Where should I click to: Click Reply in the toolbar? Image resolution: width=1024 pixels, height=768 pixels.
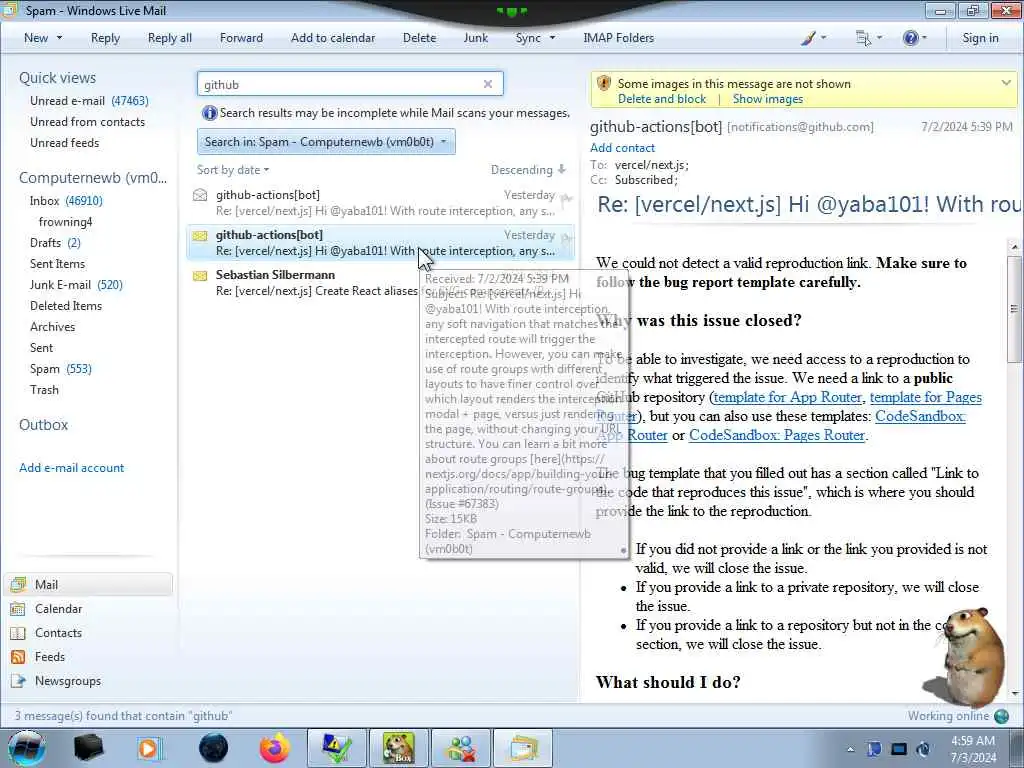[105, 38]
